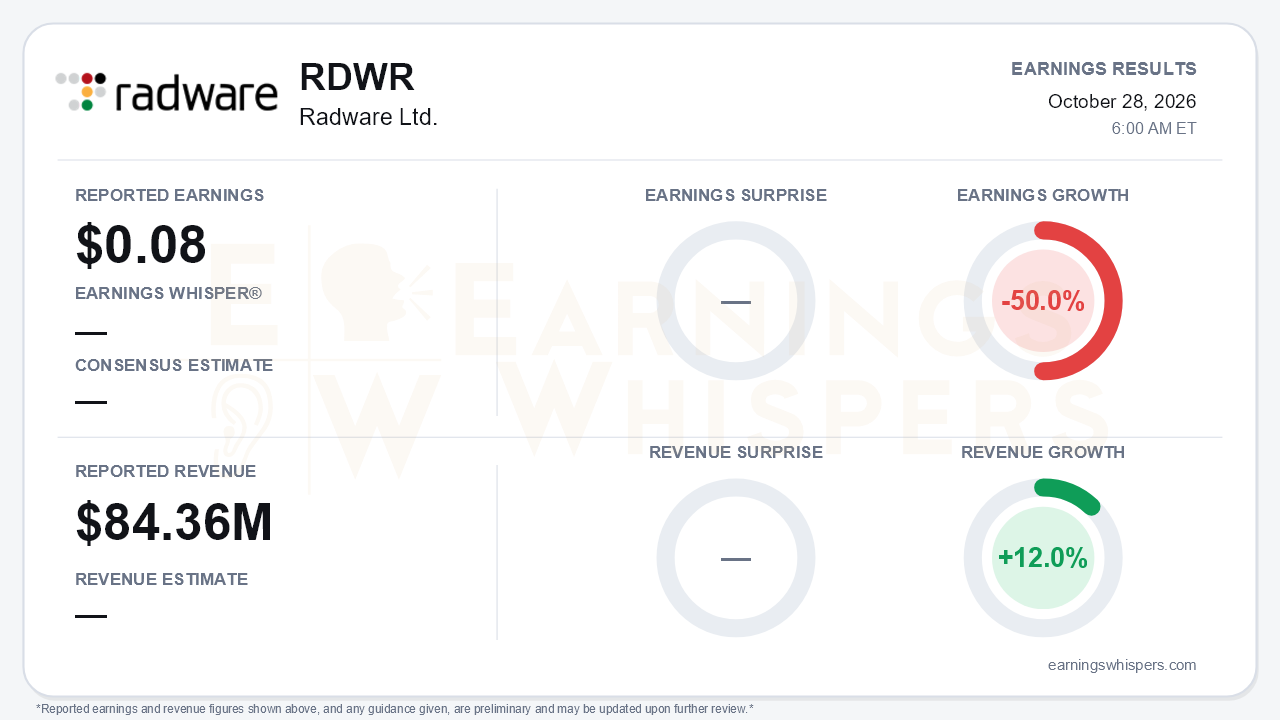This screenshot has height=720, width=1280.
Task: Click the Revenue Growth heading
Action: click(x=1043, y=453)
